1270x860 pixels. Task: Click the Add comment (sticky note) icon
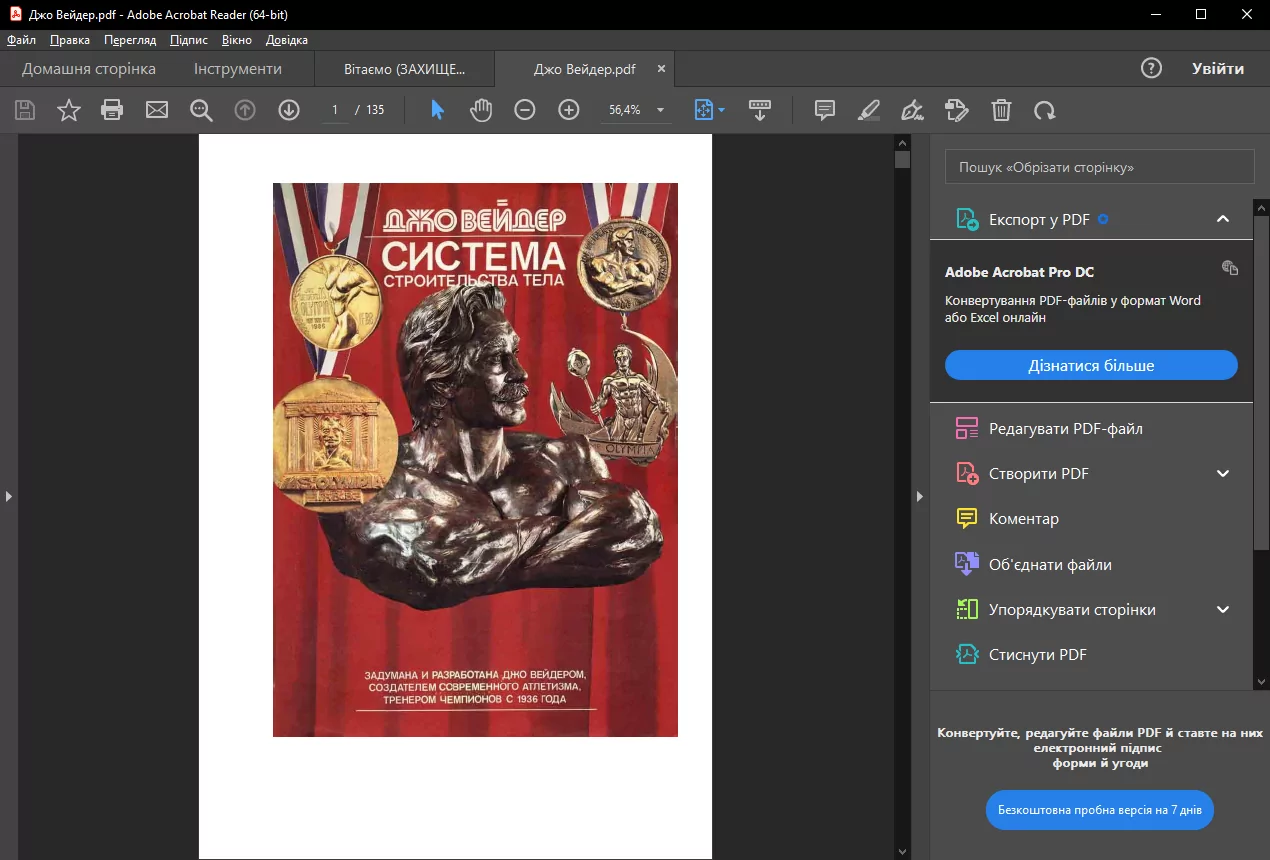click(x=824, y=110)
